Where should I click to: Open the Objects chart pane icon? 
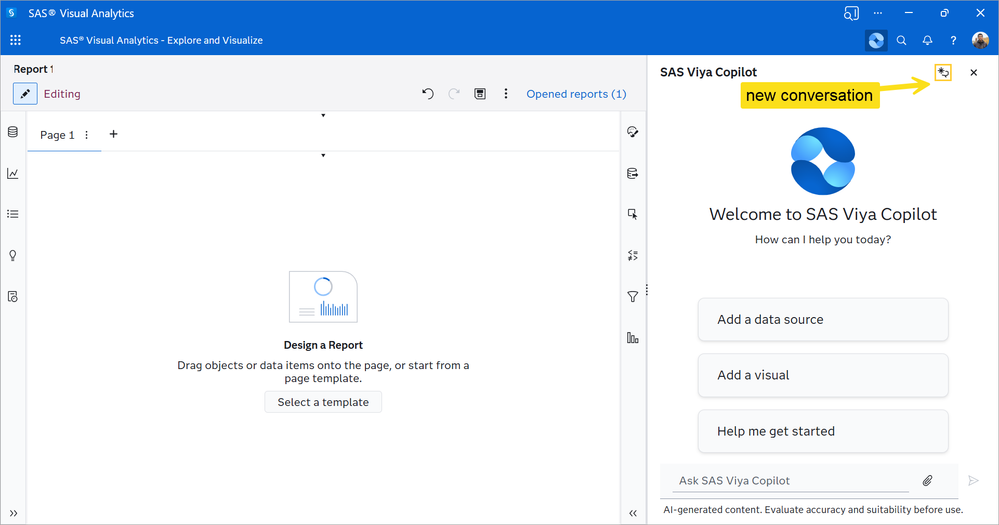13,173
